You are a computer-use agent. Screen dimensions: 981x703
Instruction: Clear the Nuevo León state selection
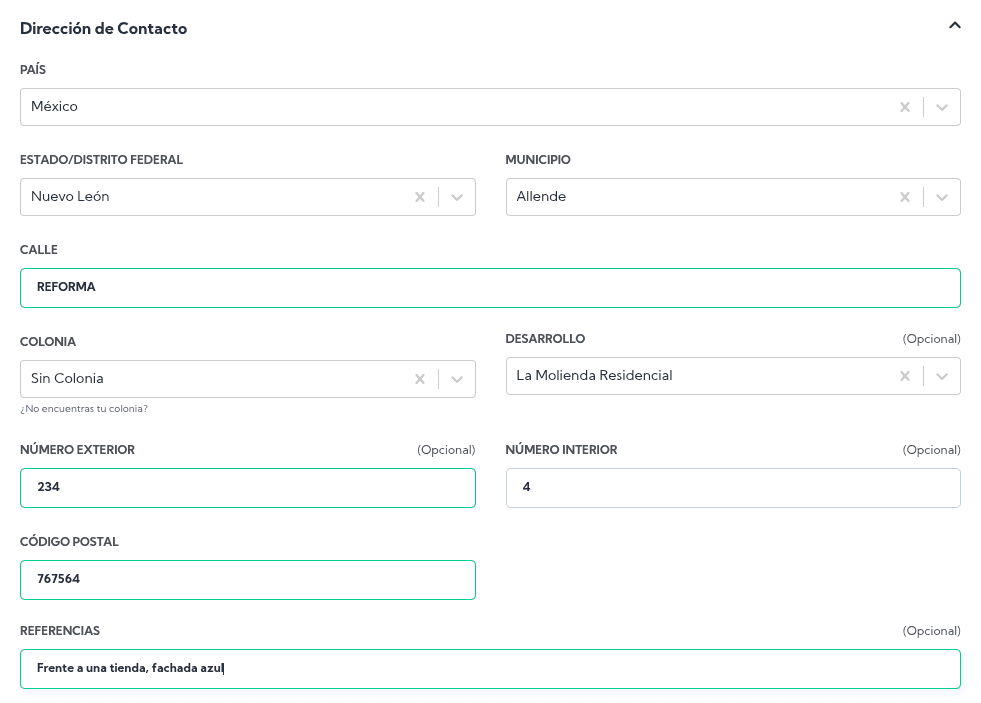(x=420, y=197)
